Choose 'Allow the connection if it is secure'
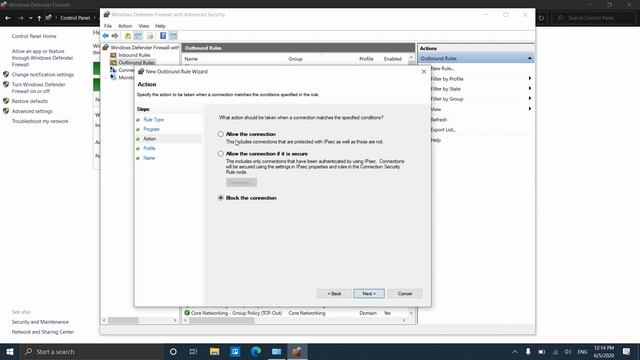 [x=221, y=153]
